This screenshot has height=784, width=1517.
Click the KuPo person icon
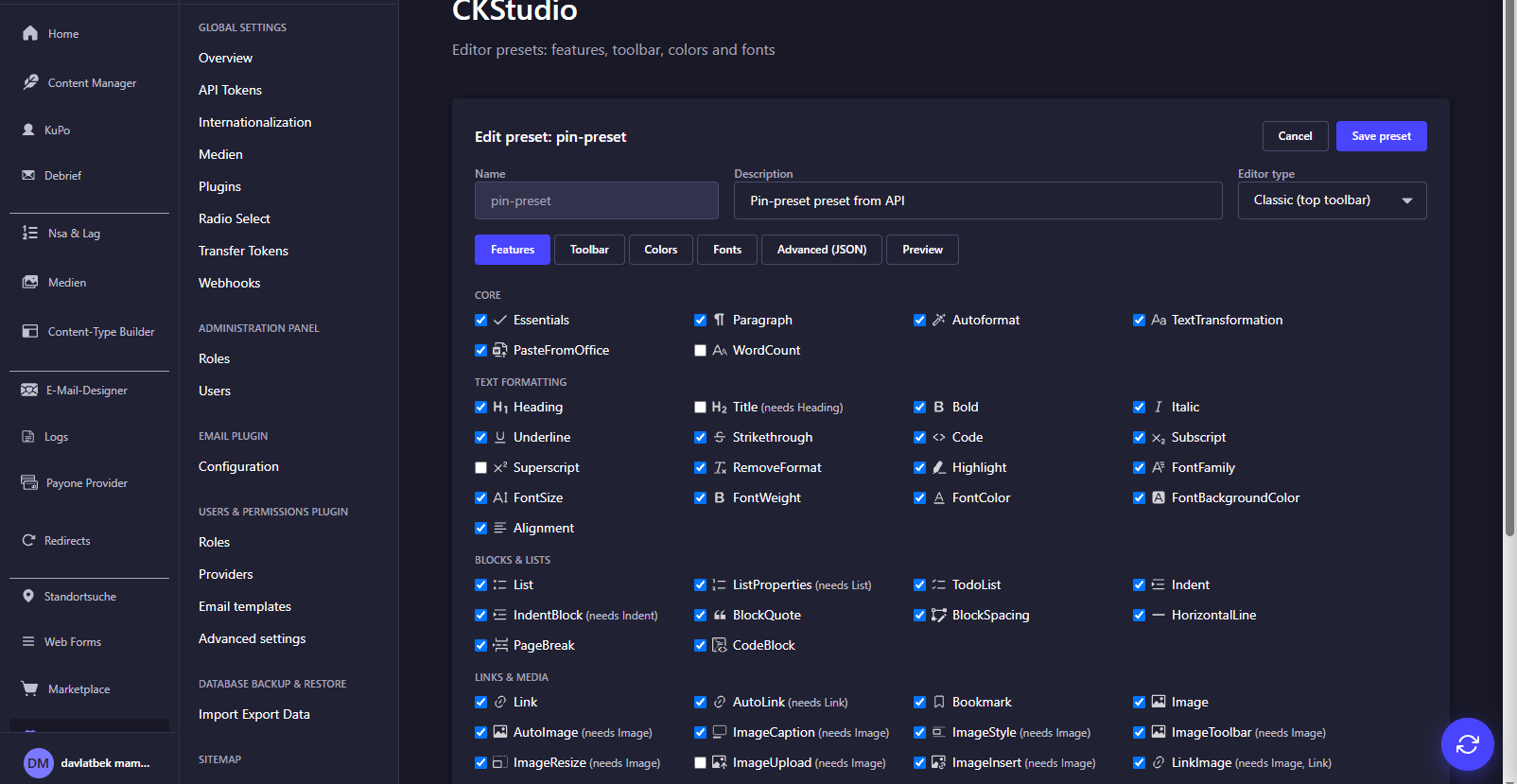click(x=28, y=130)
